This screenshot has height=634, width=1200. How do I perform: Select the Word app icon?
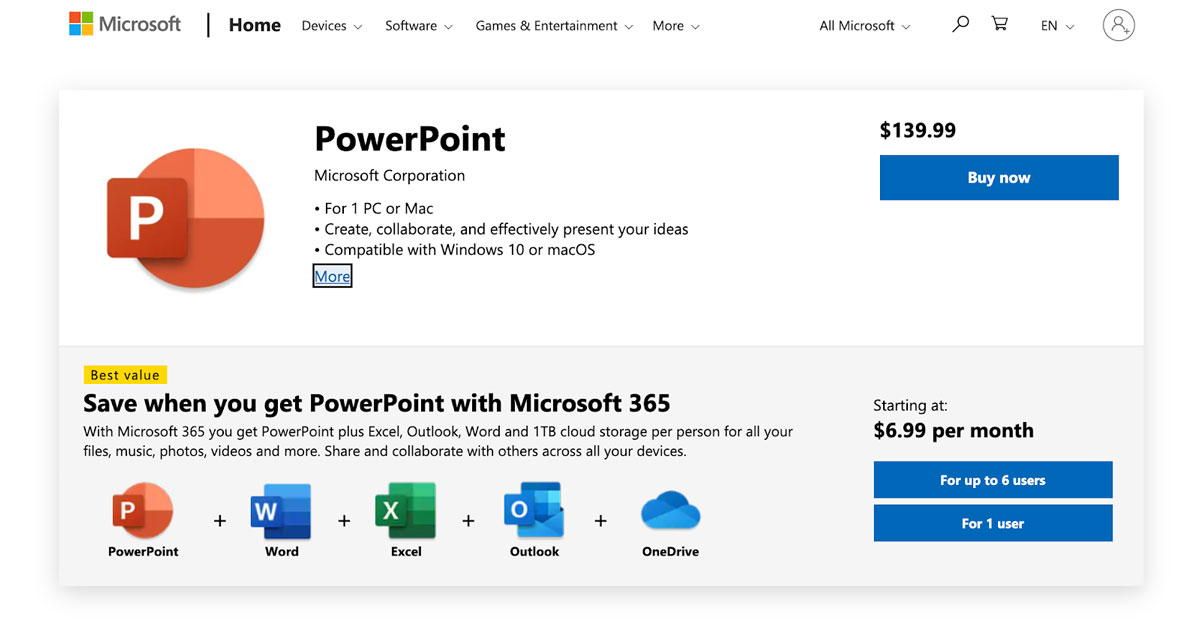click(282, 512)
